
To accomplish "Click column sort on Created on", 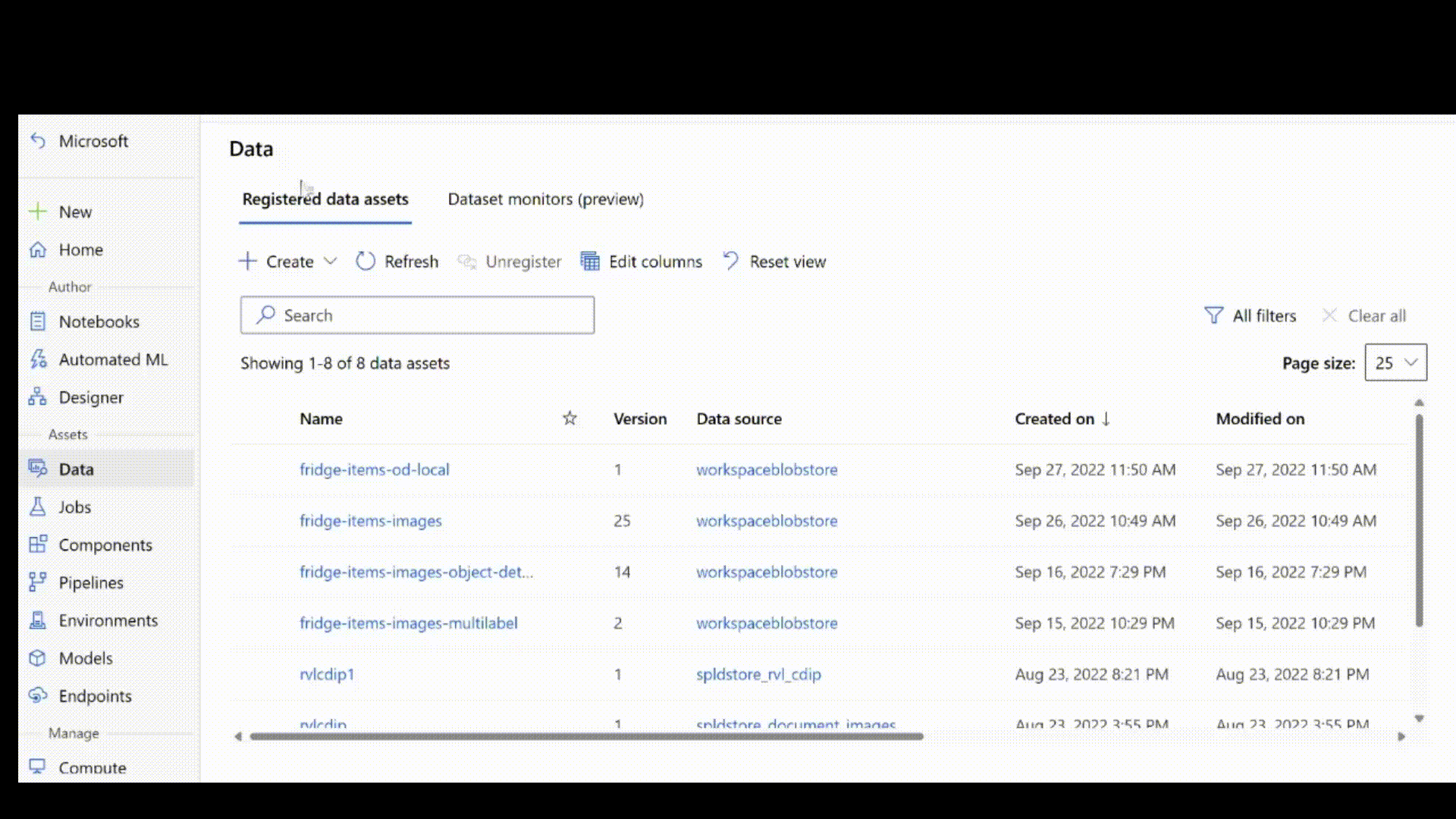I will tap(1062, 418).
